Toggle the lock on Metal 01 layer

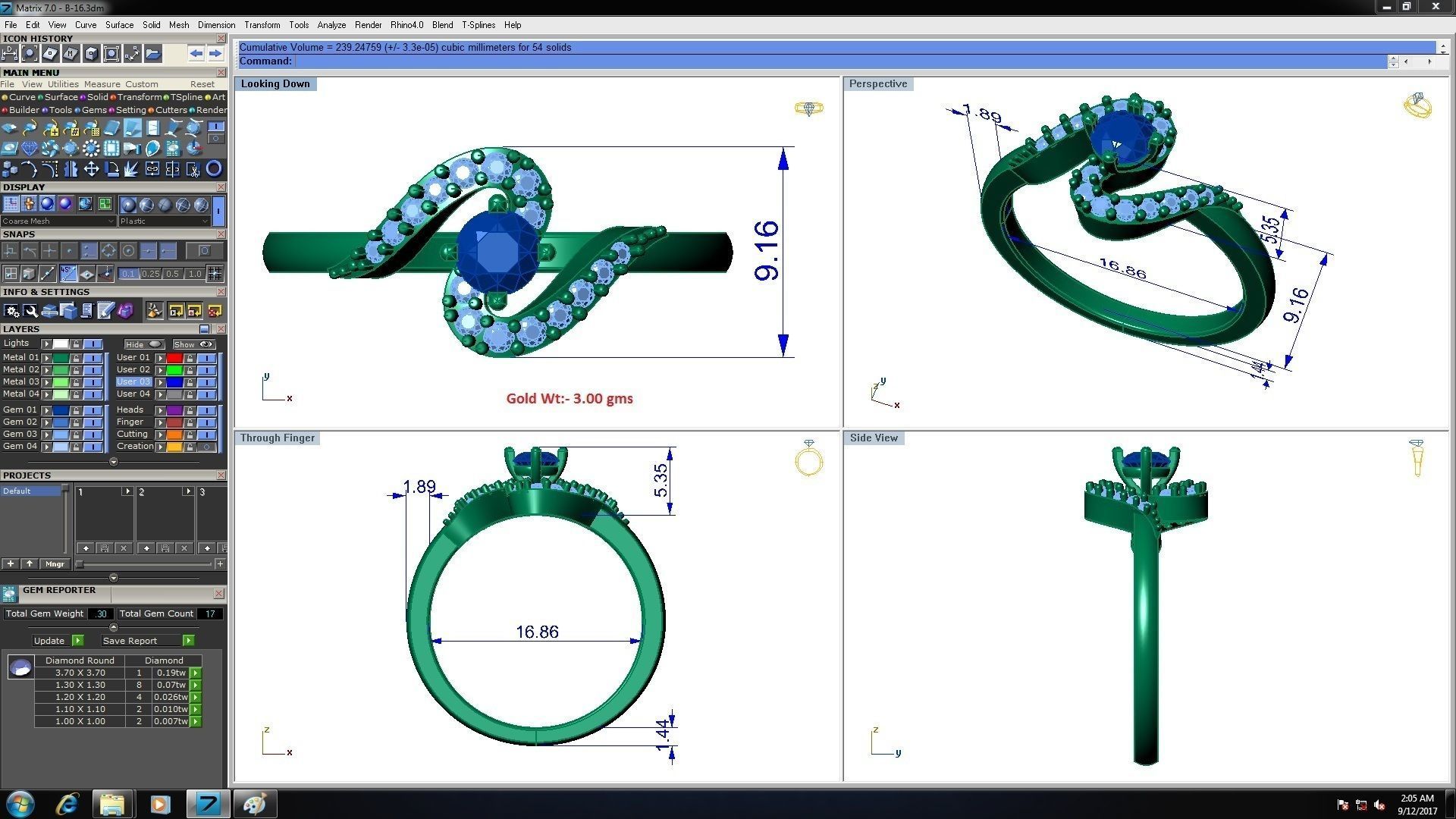[76, 358]
